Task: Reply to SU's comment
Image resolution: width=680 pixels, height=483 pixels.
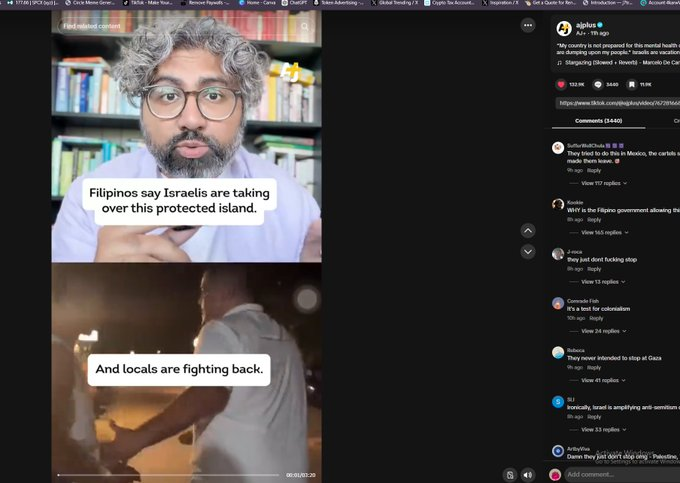Action: (594, 417)
